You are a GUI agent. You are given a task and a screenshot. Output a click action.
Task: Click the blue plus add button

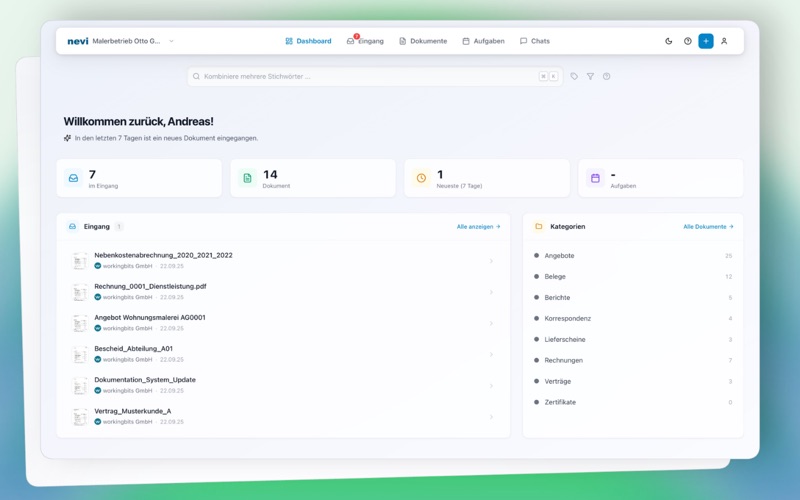click(706, 41)
